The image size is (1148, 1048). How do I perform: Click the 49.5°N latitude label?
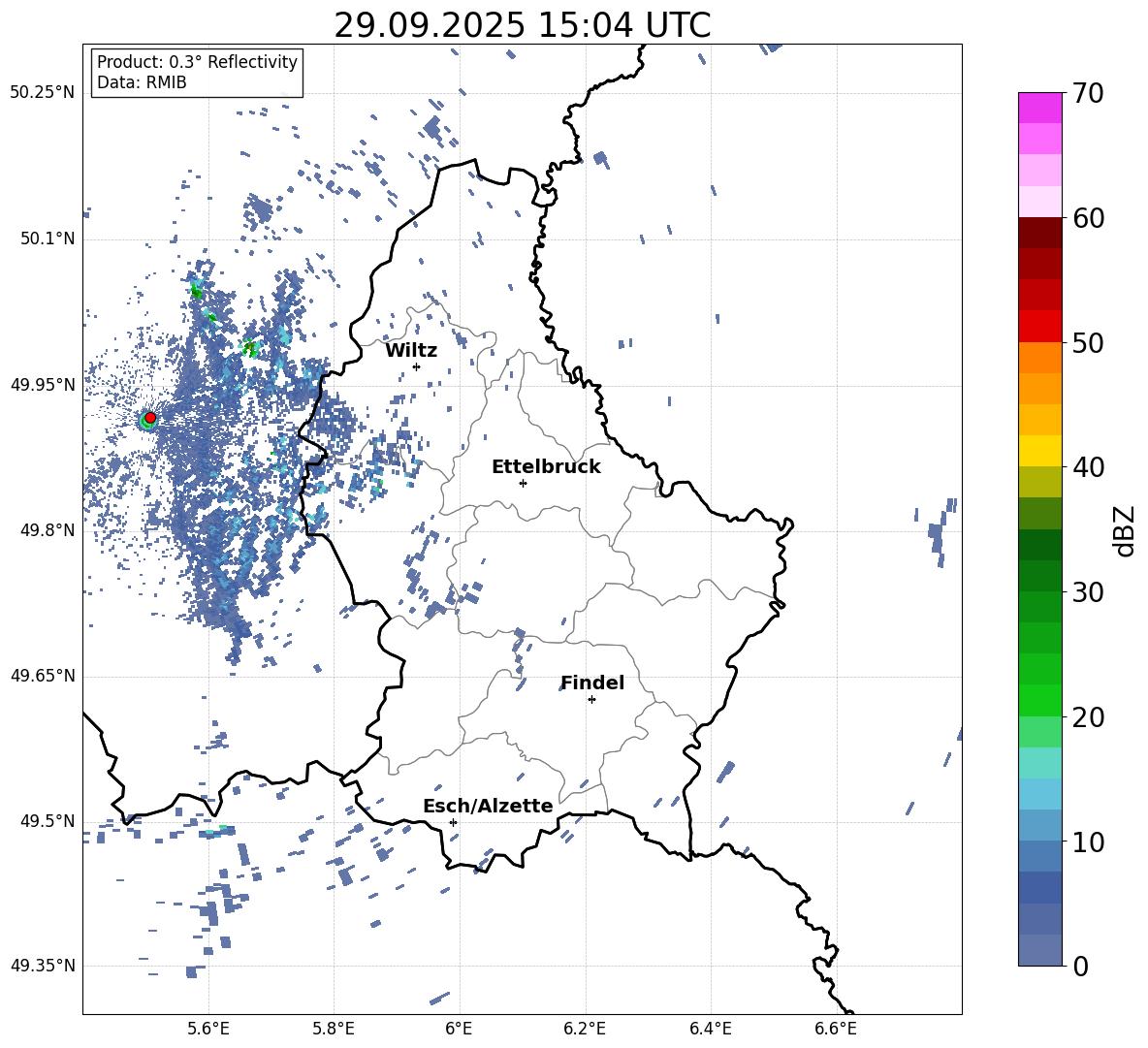[x=47, y=821]
